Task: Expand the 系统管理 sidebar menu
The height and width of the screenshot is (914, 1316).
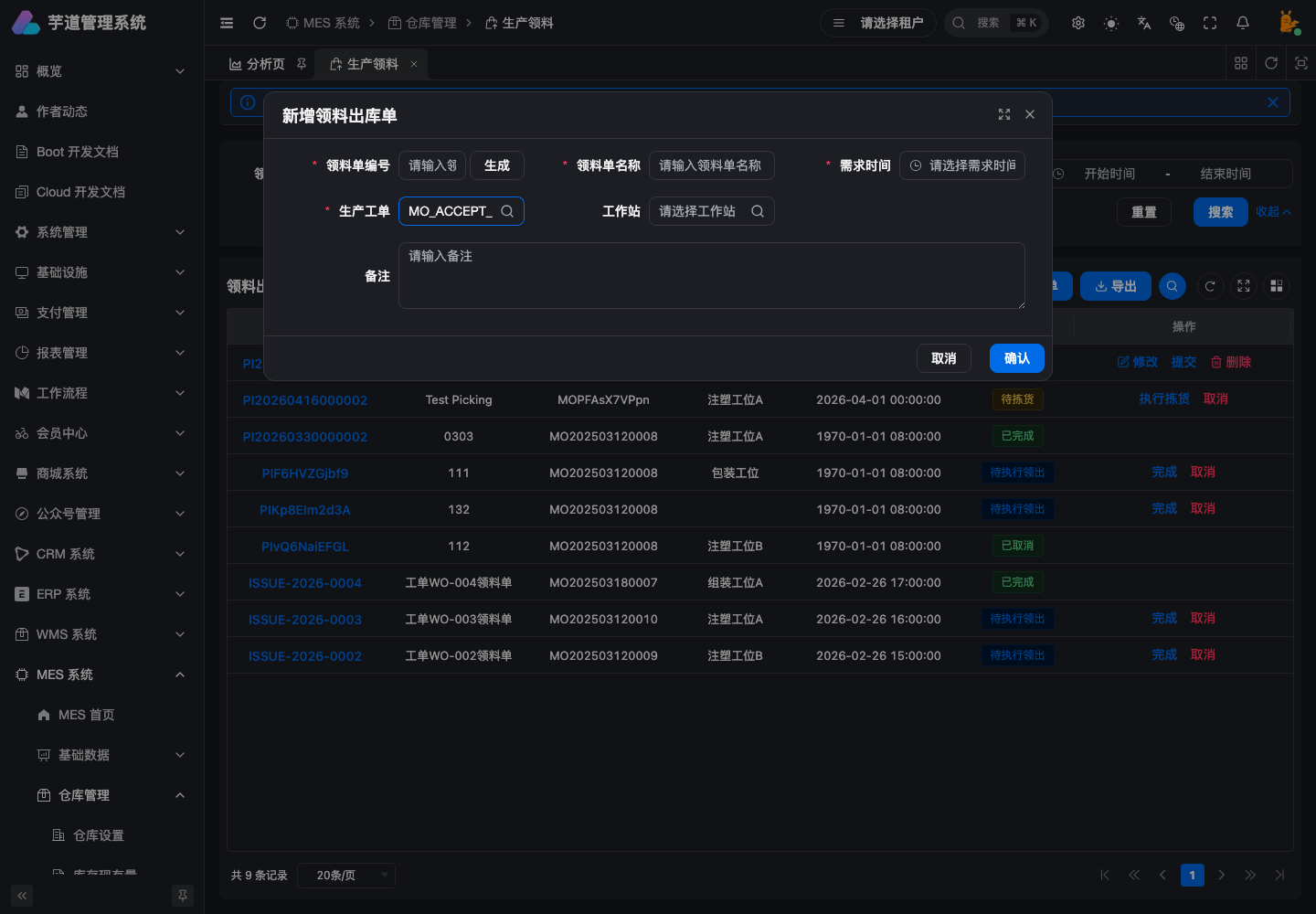Action: click(101, 232)
